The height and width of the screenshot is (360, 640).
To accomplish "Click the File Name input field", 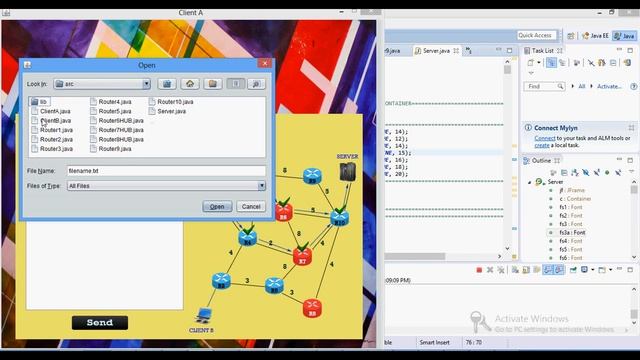I will point(166,171).
